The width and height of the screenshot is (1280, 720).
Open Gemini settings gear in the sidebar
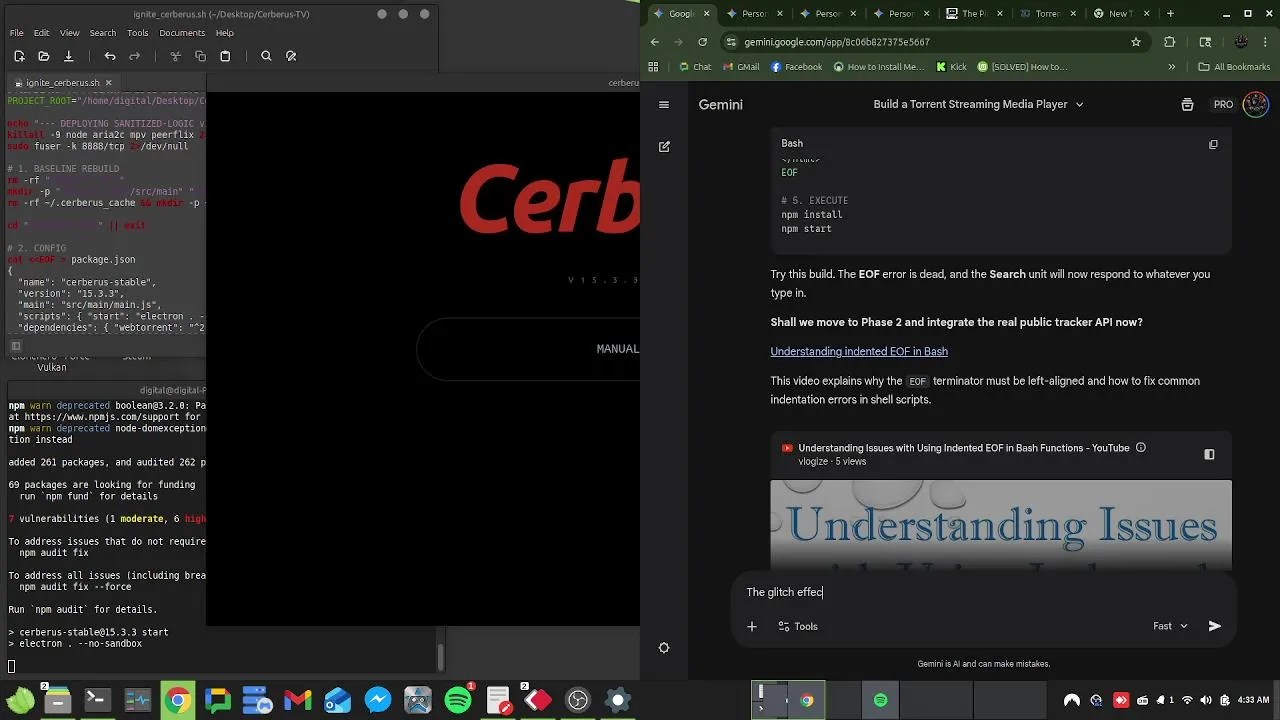[664, 648]
